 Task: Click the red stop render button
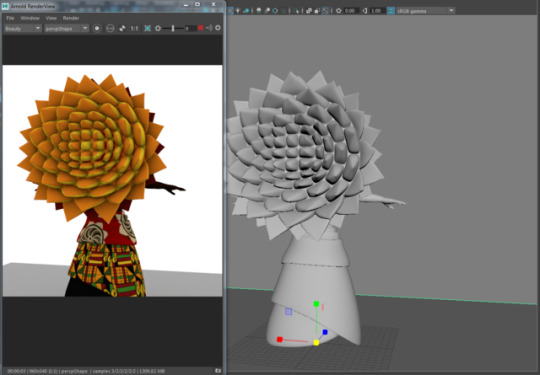pos(200,28)
